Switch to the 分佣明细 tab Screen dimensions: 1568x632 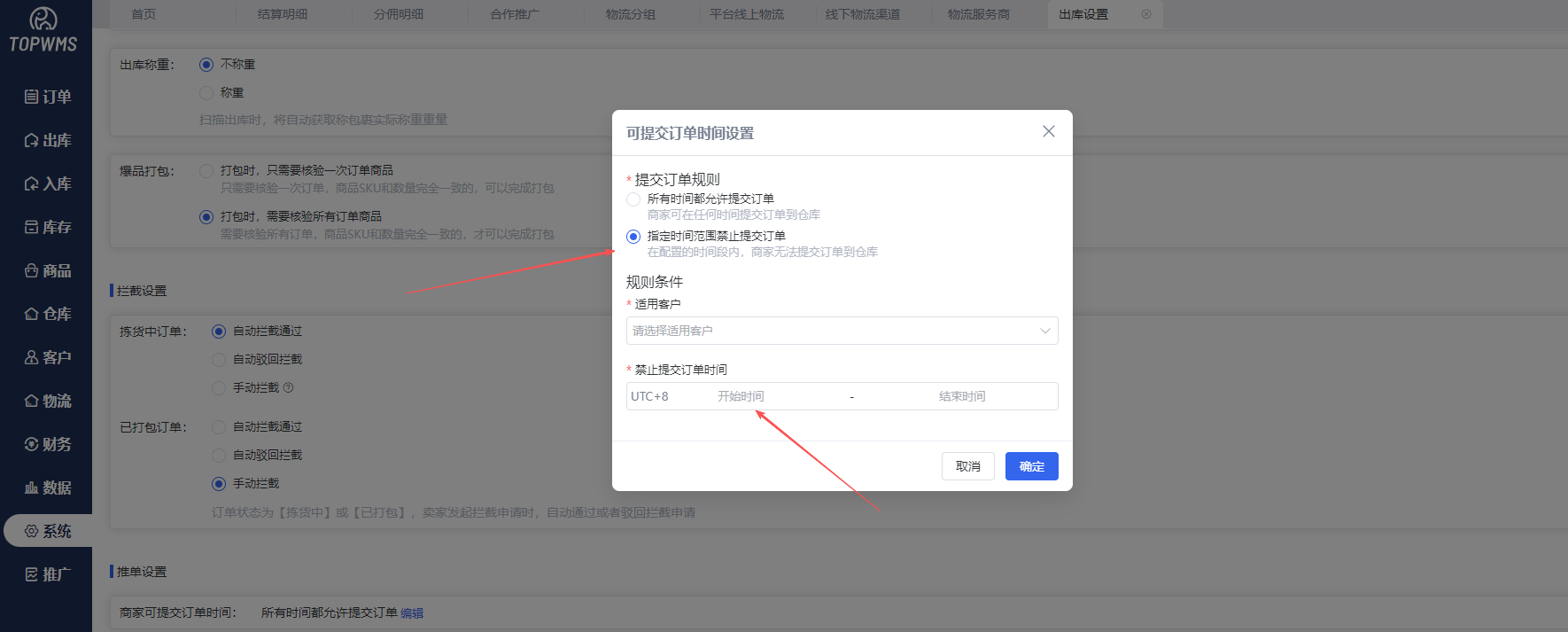(x=399, y=14)
